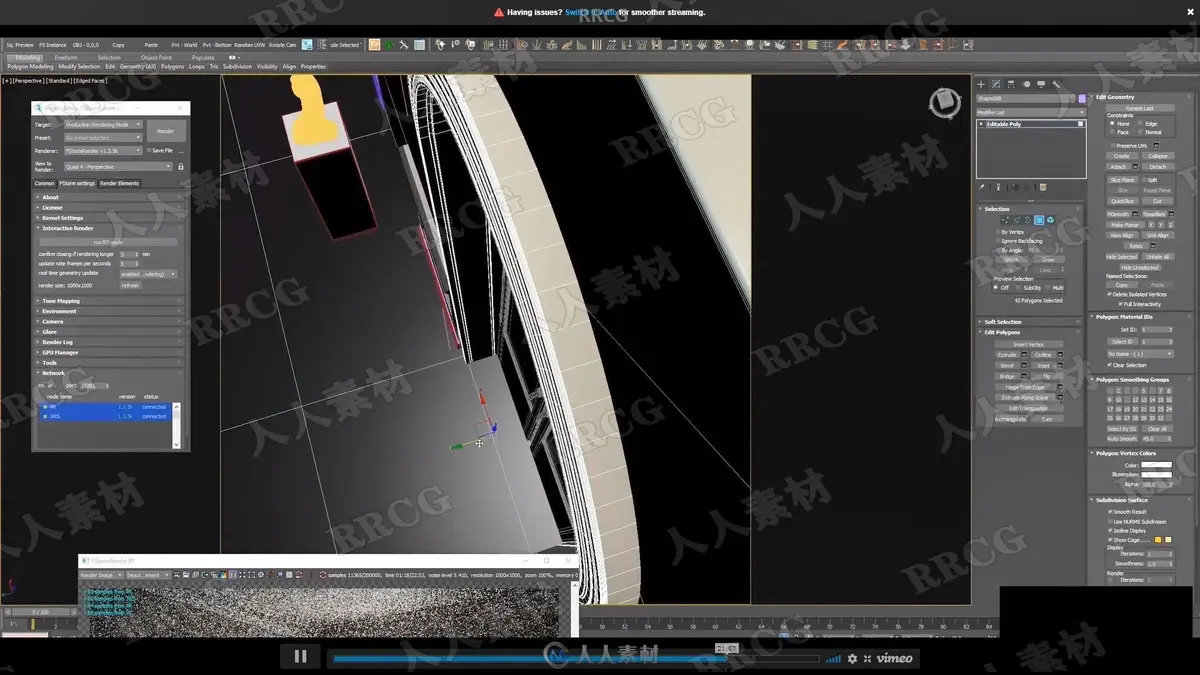Viewport: 1200px width, 675px height.
Task: Adjust the Vimeo volume bars
Action: pyautogui.click(x=833, y=658)
